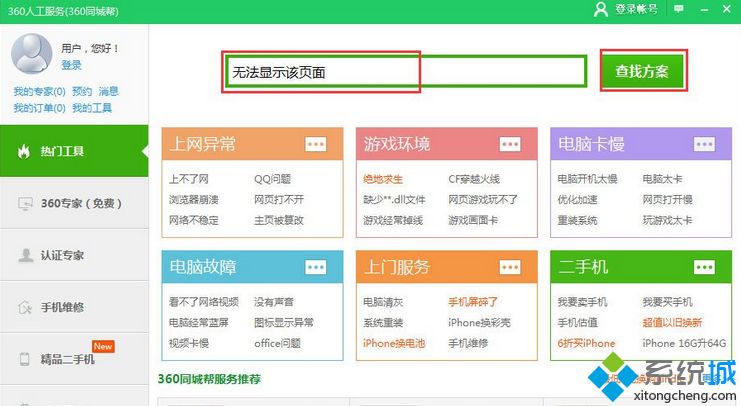Open more options on 电脑卡慢 card
741x406 pixels.
point(704,144)
